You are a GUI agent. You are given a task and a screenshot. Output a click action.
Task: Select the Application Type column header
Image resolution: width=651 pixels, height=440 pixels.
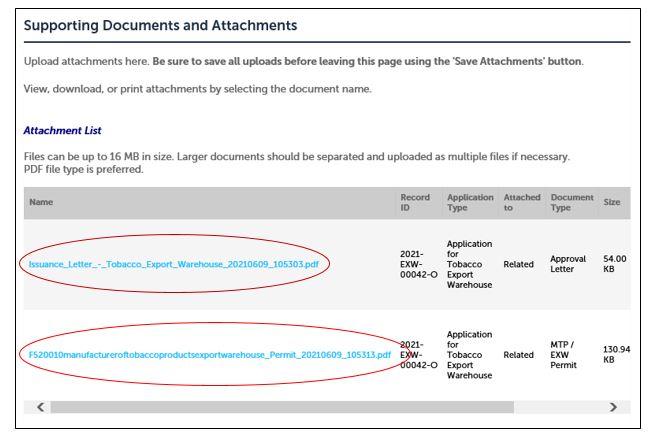pos(469,203)
